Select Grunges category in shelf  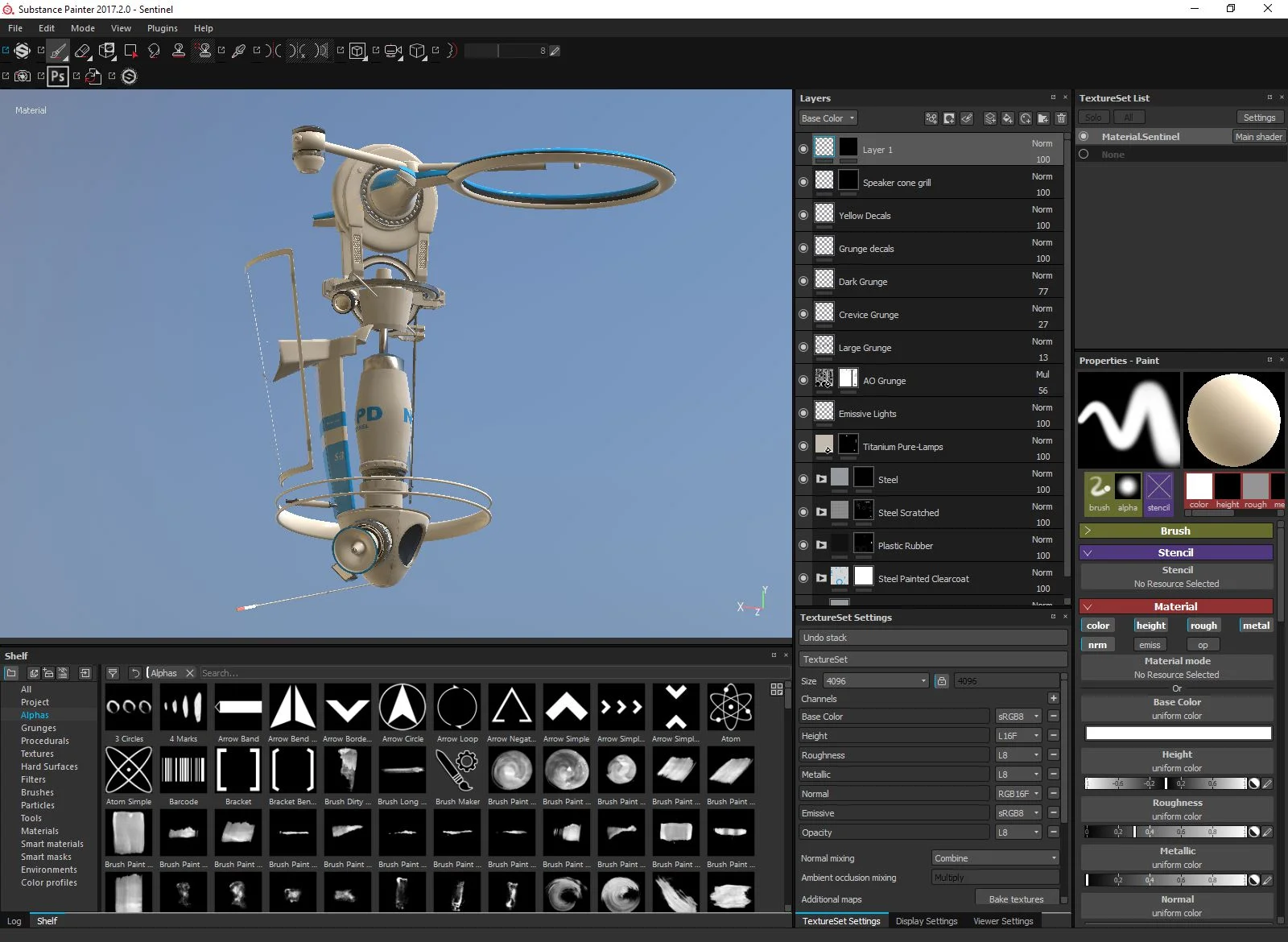pyautogui.click(x=39, y=728)
